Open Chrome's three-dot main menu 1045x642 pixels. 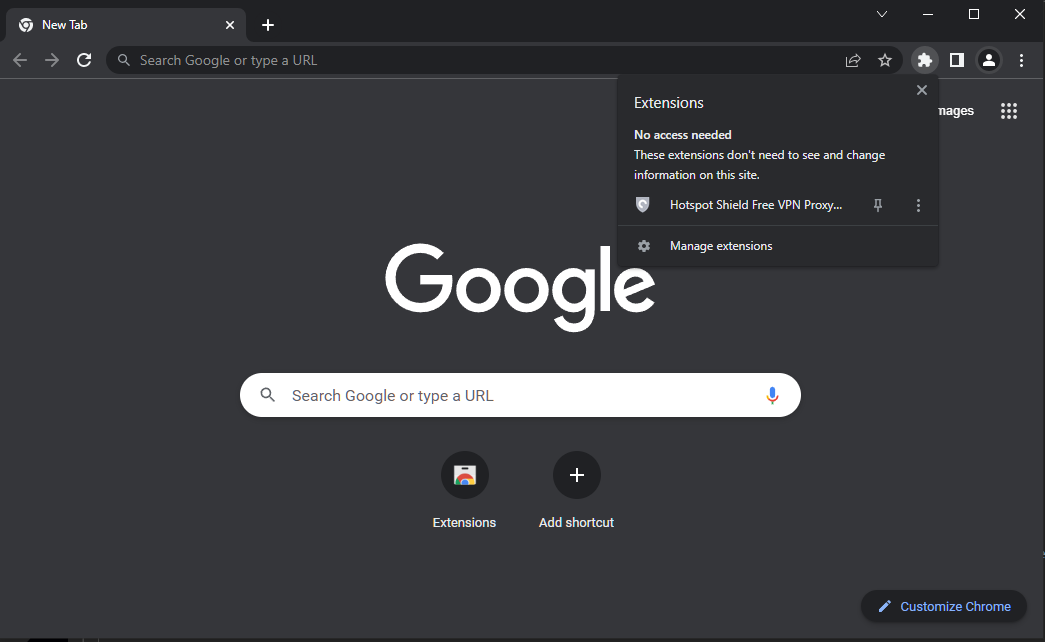coord(1021,60)
